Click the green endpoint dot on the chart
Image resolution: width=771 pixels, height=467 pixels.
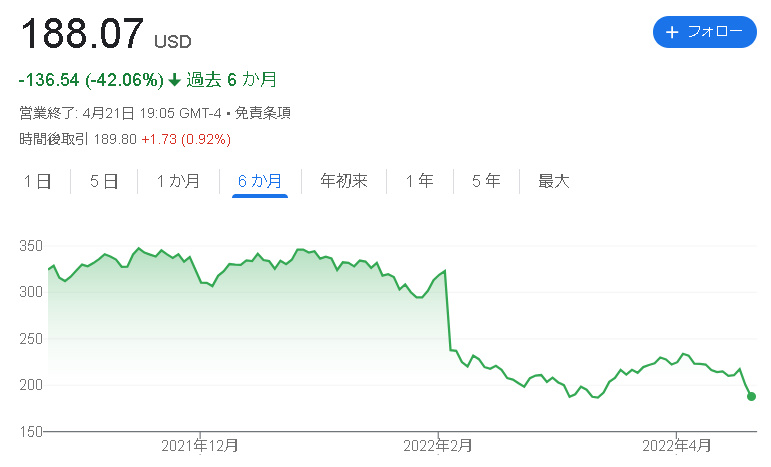pos(751,396)
